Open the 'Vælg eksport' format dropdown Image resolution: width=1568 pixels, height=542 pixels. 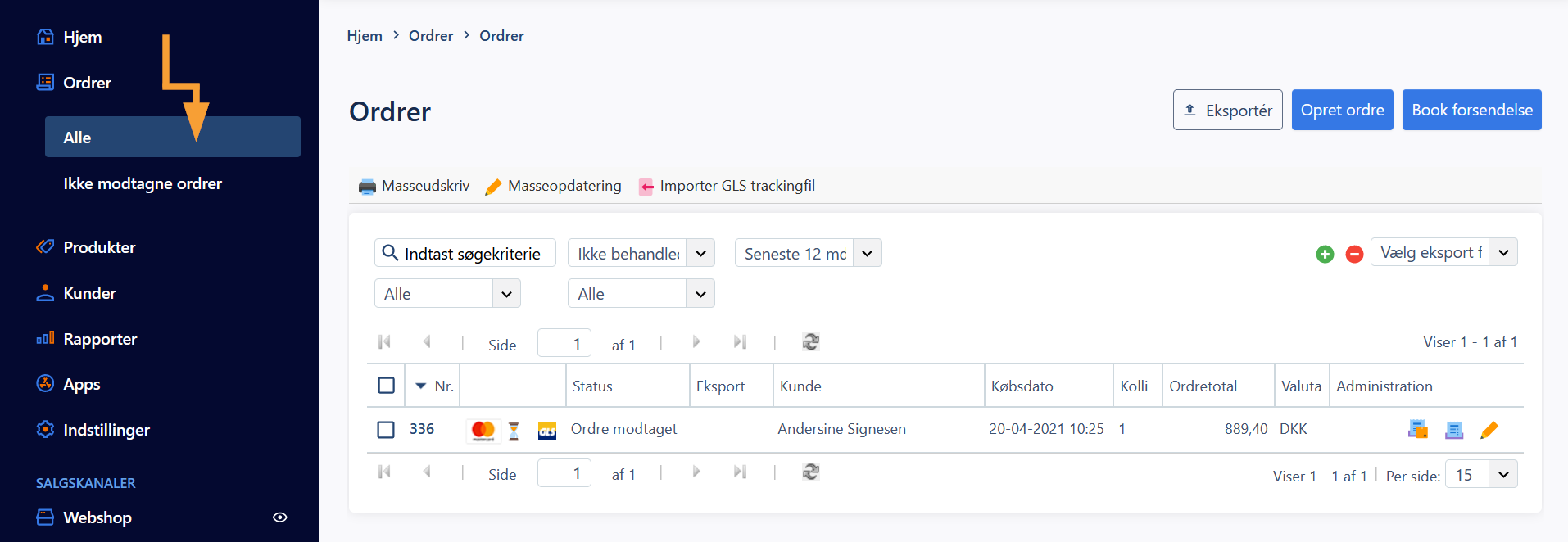click(1443, 252)
